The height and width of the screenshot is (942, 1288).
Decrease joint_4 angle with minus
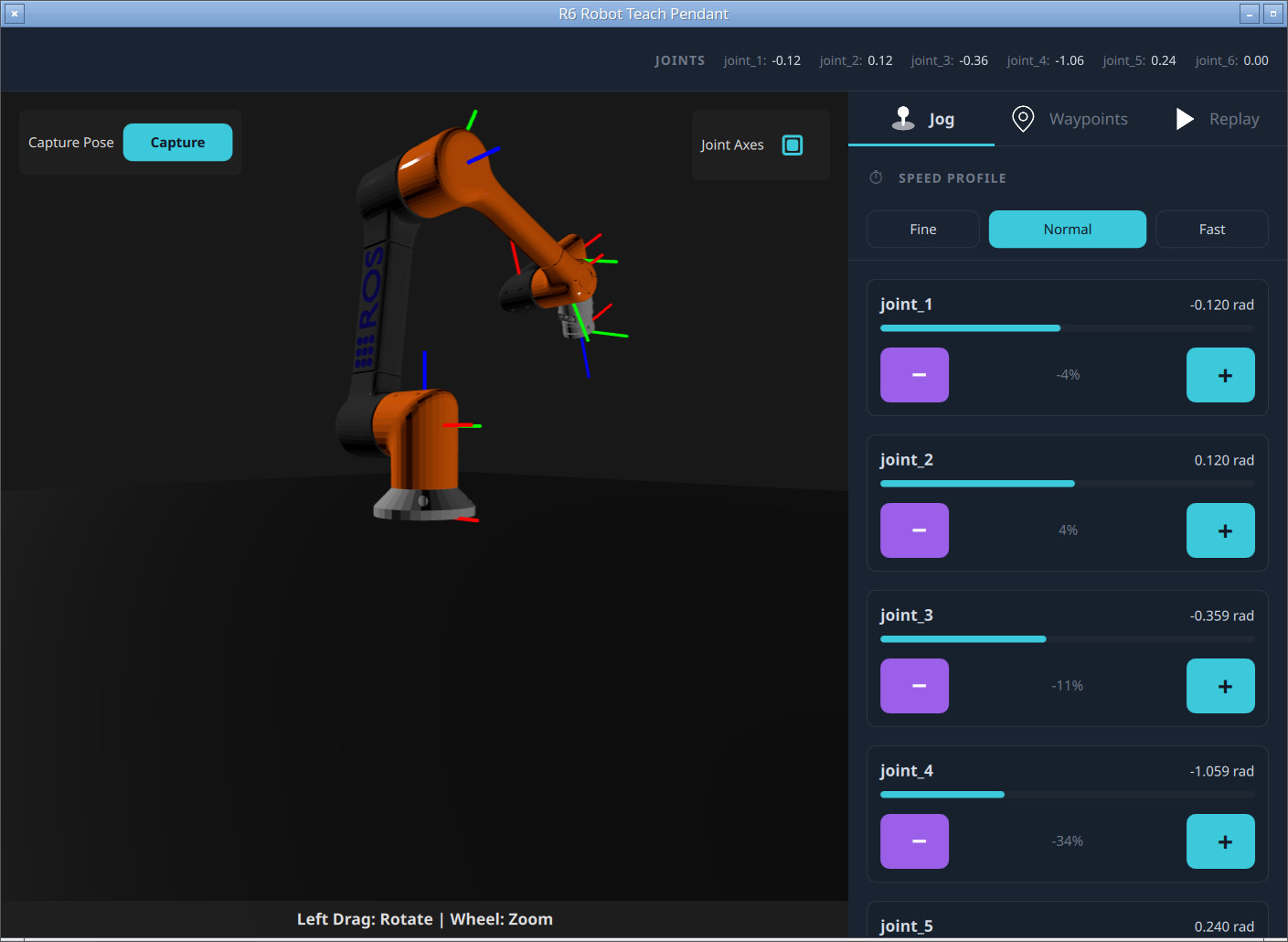coord(914,841)
